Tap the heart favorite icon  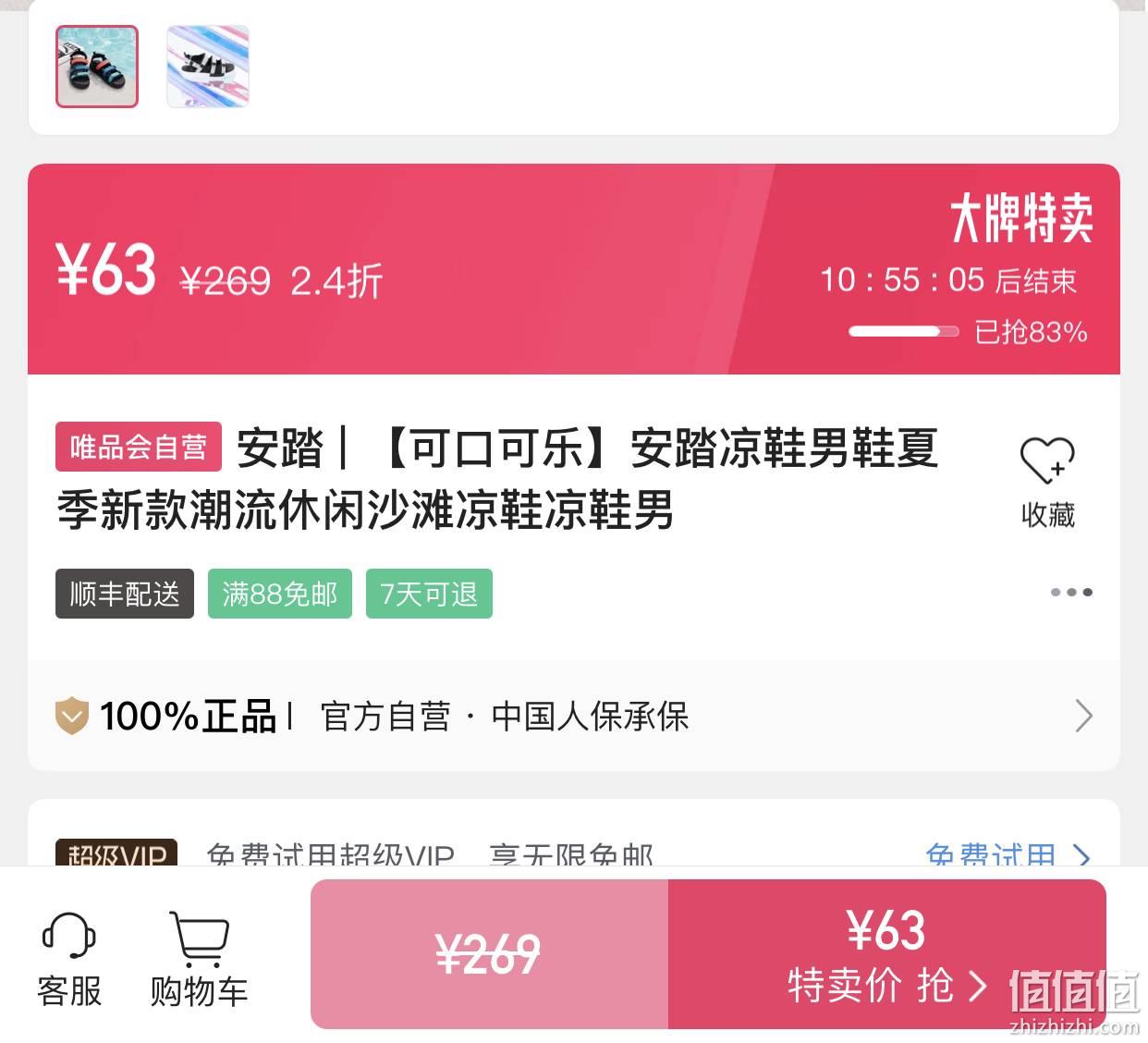click(1047, 460)
